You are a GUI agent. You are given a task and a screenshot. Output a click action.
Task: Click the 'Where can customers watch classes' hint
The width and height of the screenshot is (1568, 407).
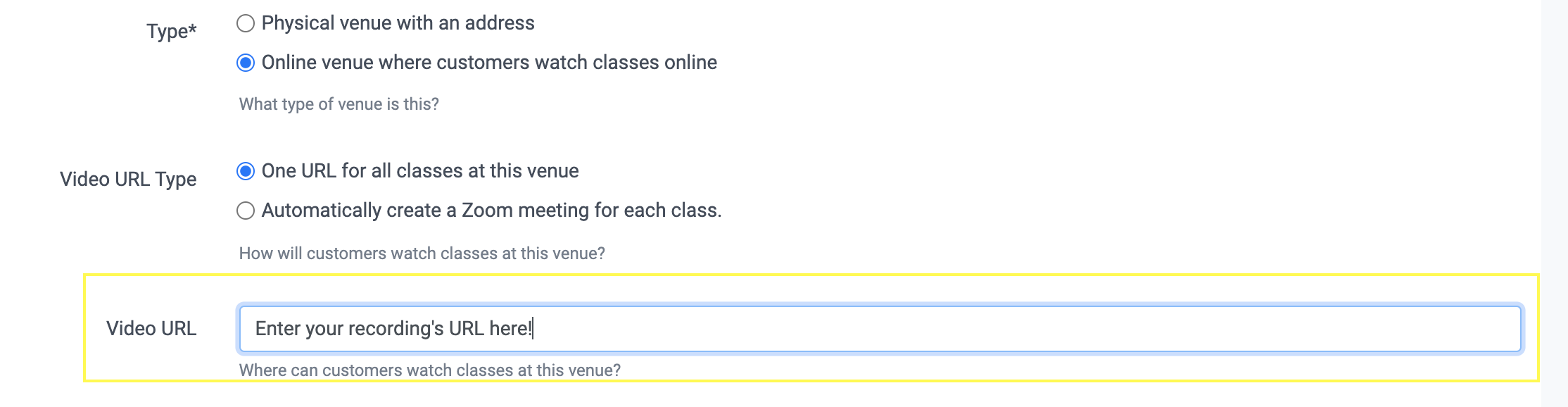click(429, 370)
